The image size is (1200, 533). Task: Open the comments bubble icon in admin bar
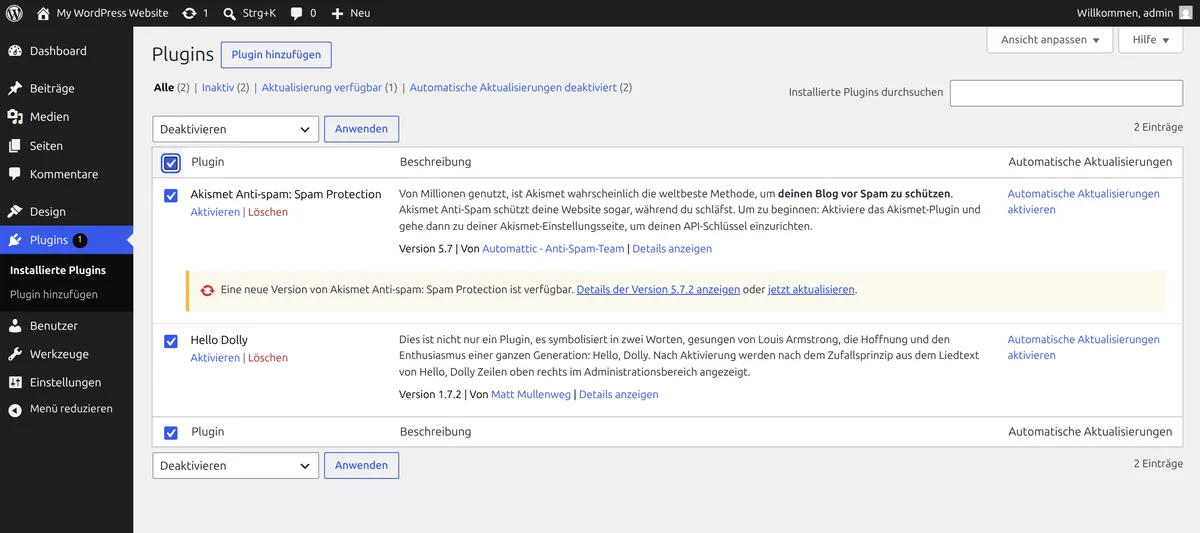[297, 13]
